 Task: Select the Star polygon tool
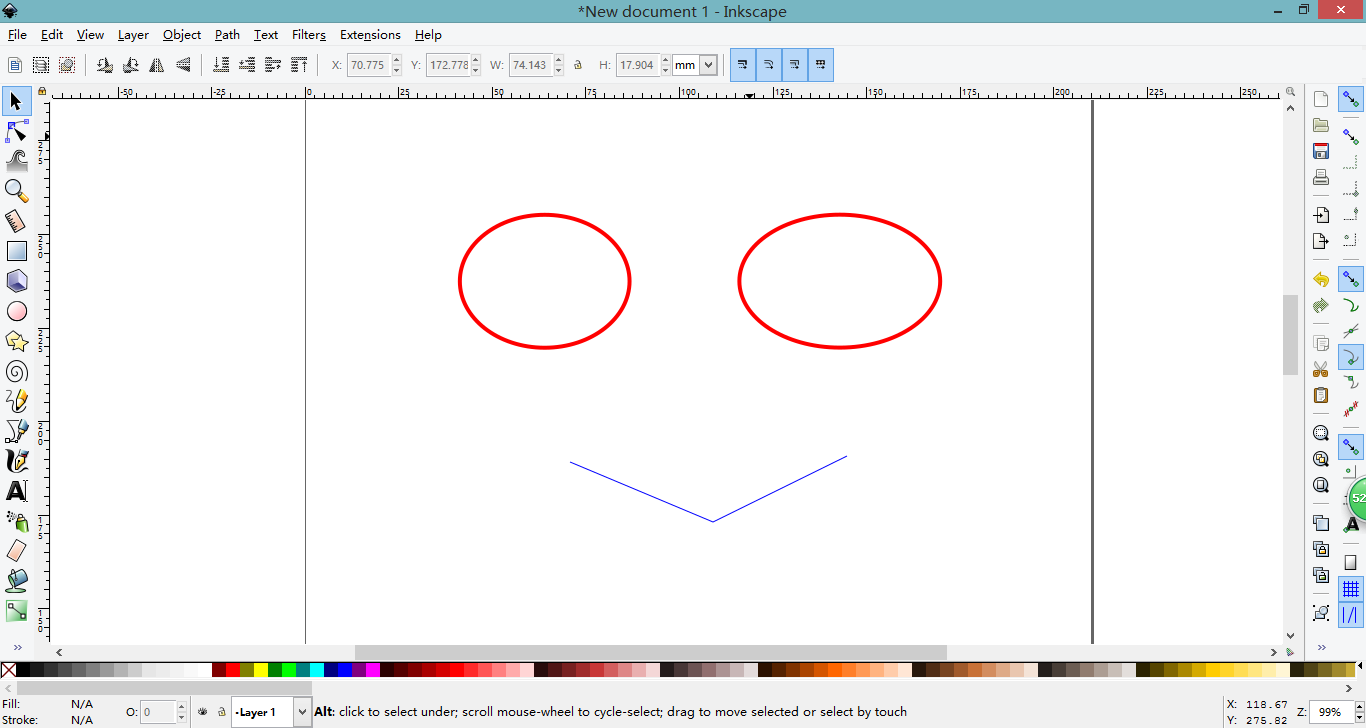coord(17,342)
